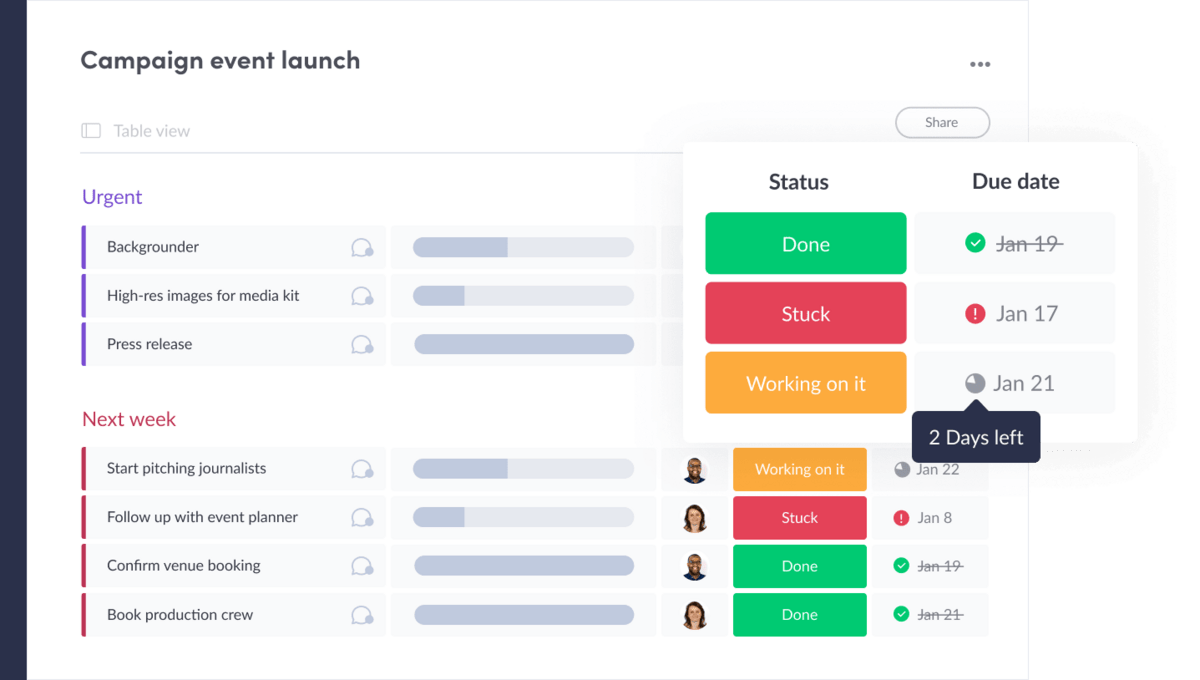Click the Table view layout icon
The image size is (1200, 680).
[91, 131]
